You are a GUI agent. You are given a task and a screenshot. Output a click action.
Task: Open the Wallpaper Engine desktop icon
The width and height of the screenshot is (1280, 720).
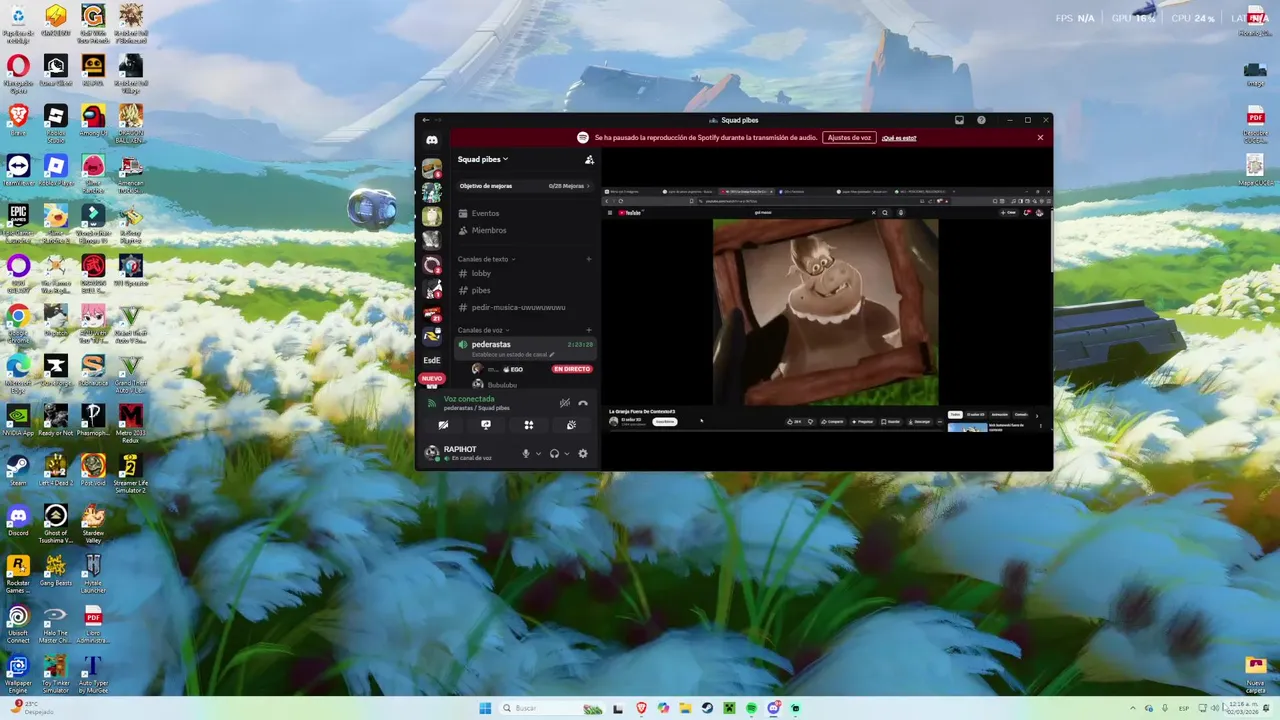17,672
